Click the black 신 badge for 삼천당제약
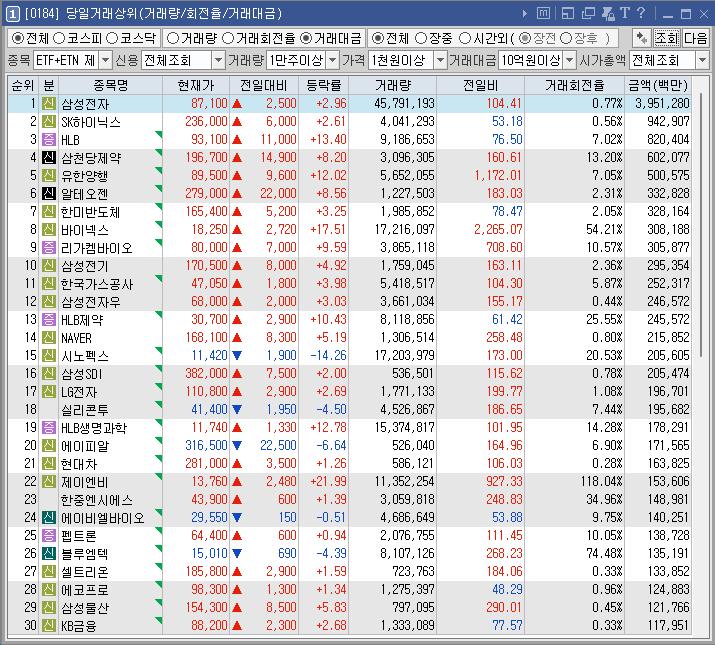 coord(49,157)
